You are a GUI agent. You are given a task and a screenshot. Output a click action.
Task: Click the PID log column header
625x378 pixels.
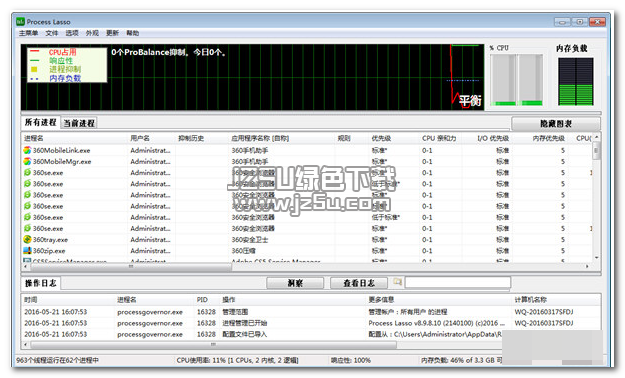point(202,300)
